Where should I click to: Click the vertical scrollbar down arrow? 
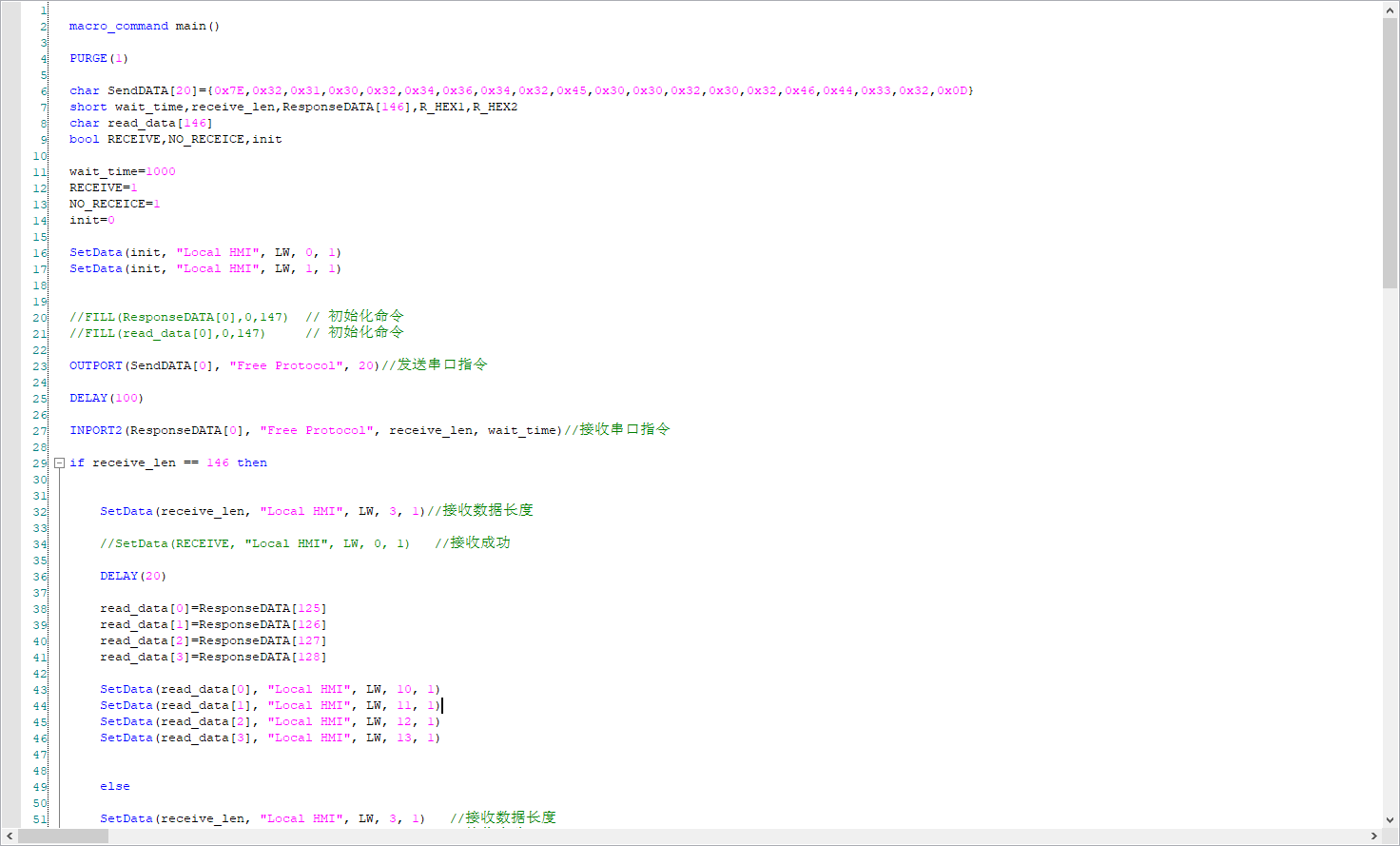click(x=1390, y=819)
